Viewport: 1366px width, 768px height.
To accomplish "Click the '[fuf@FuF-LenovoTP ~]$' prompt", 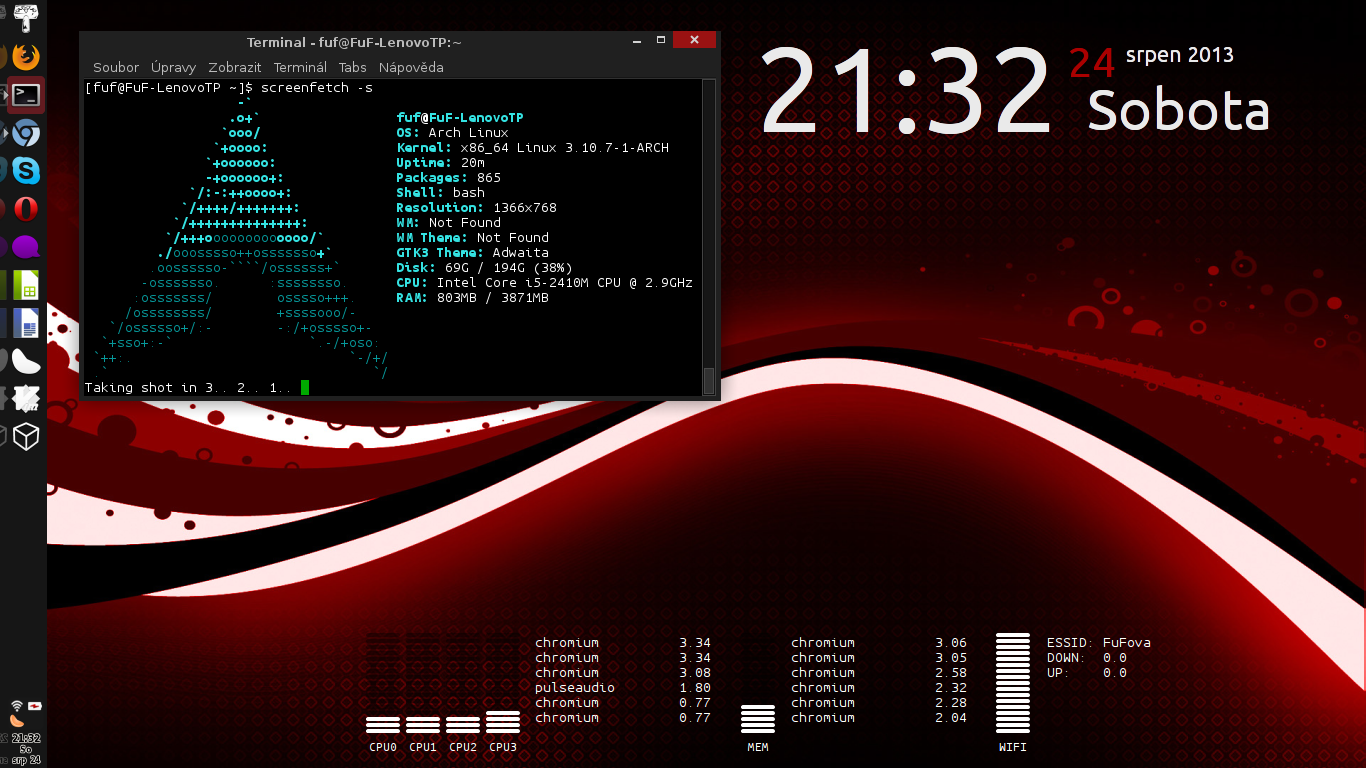I will (168, 88).
